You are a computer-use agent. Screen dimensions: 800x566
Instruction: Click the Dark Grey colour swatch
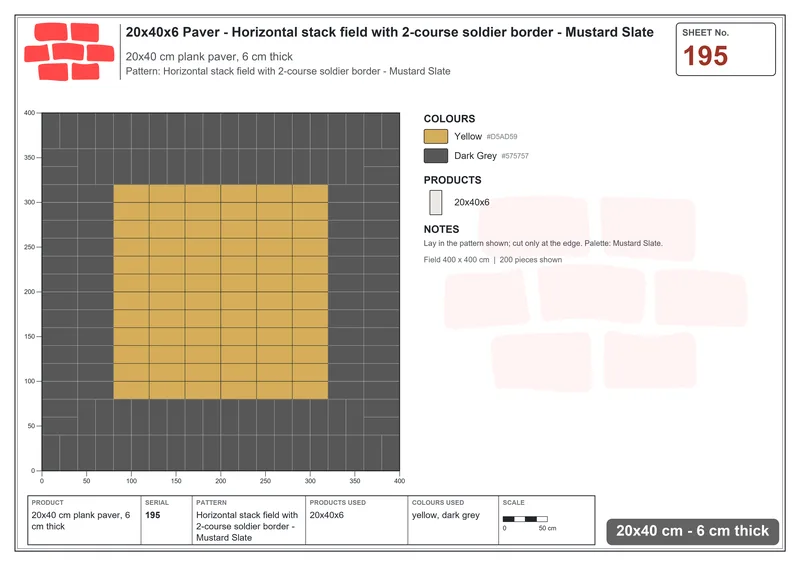tap(436, 156)
